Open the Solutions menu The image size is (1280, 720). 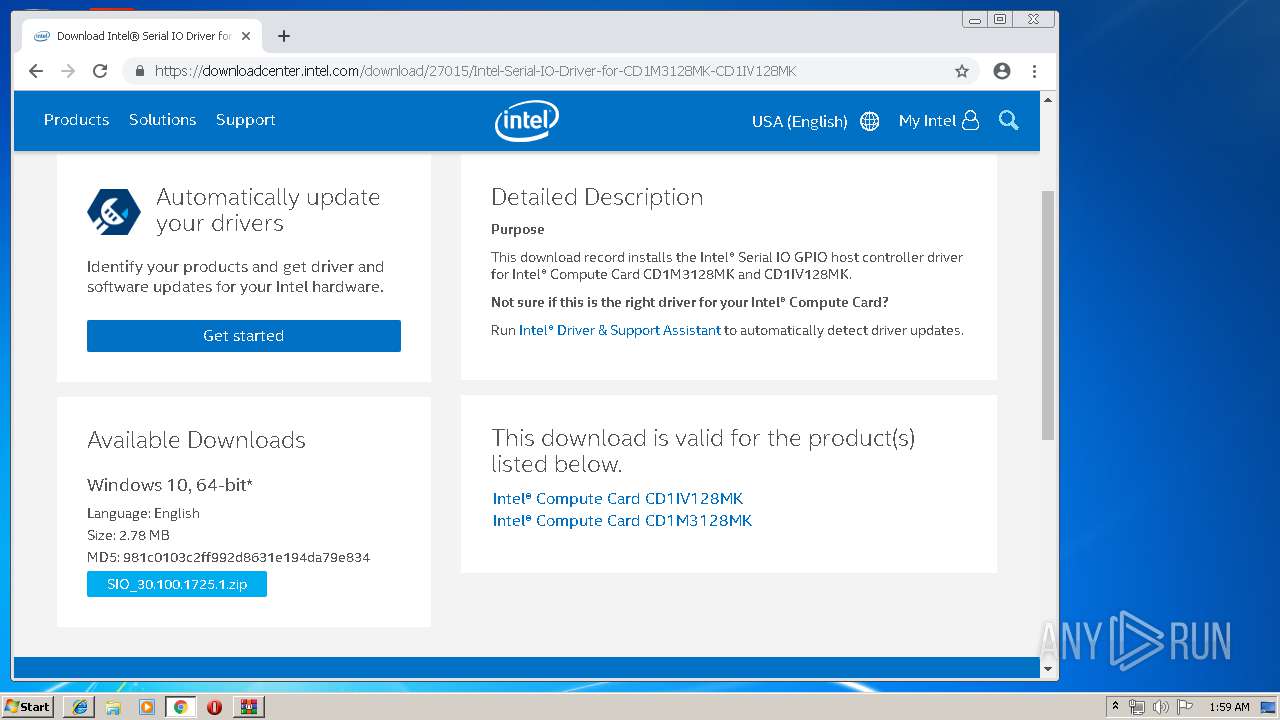coord(162,120)
